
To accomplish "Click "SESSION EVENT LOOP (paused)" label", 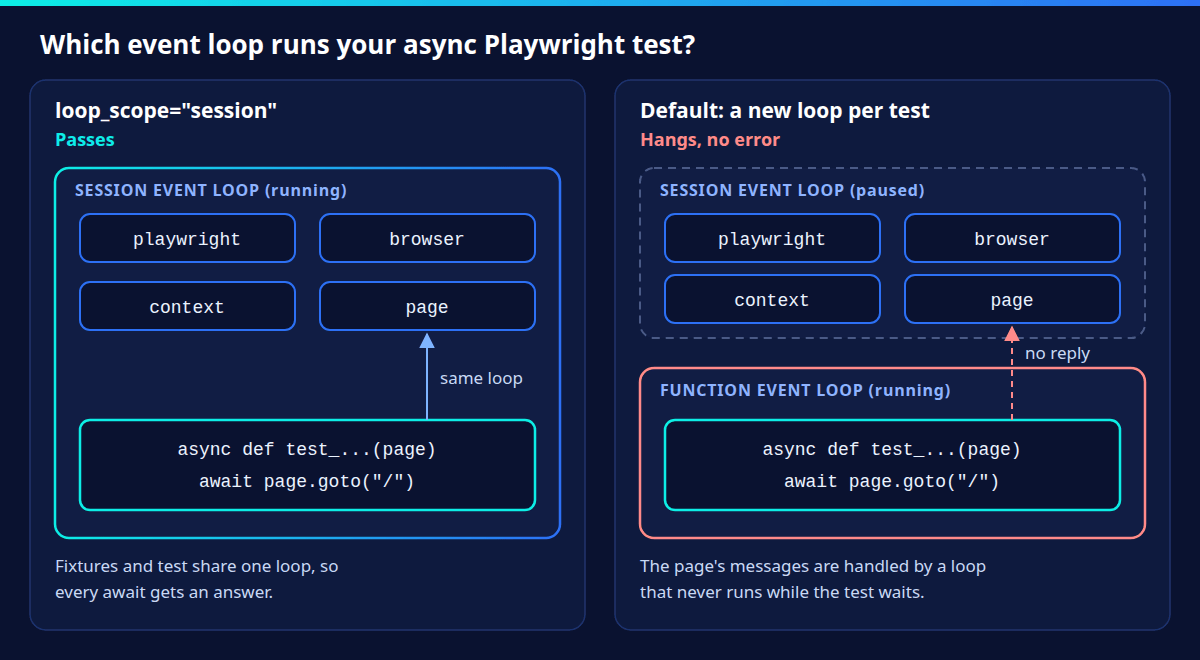I will [792, 190].
